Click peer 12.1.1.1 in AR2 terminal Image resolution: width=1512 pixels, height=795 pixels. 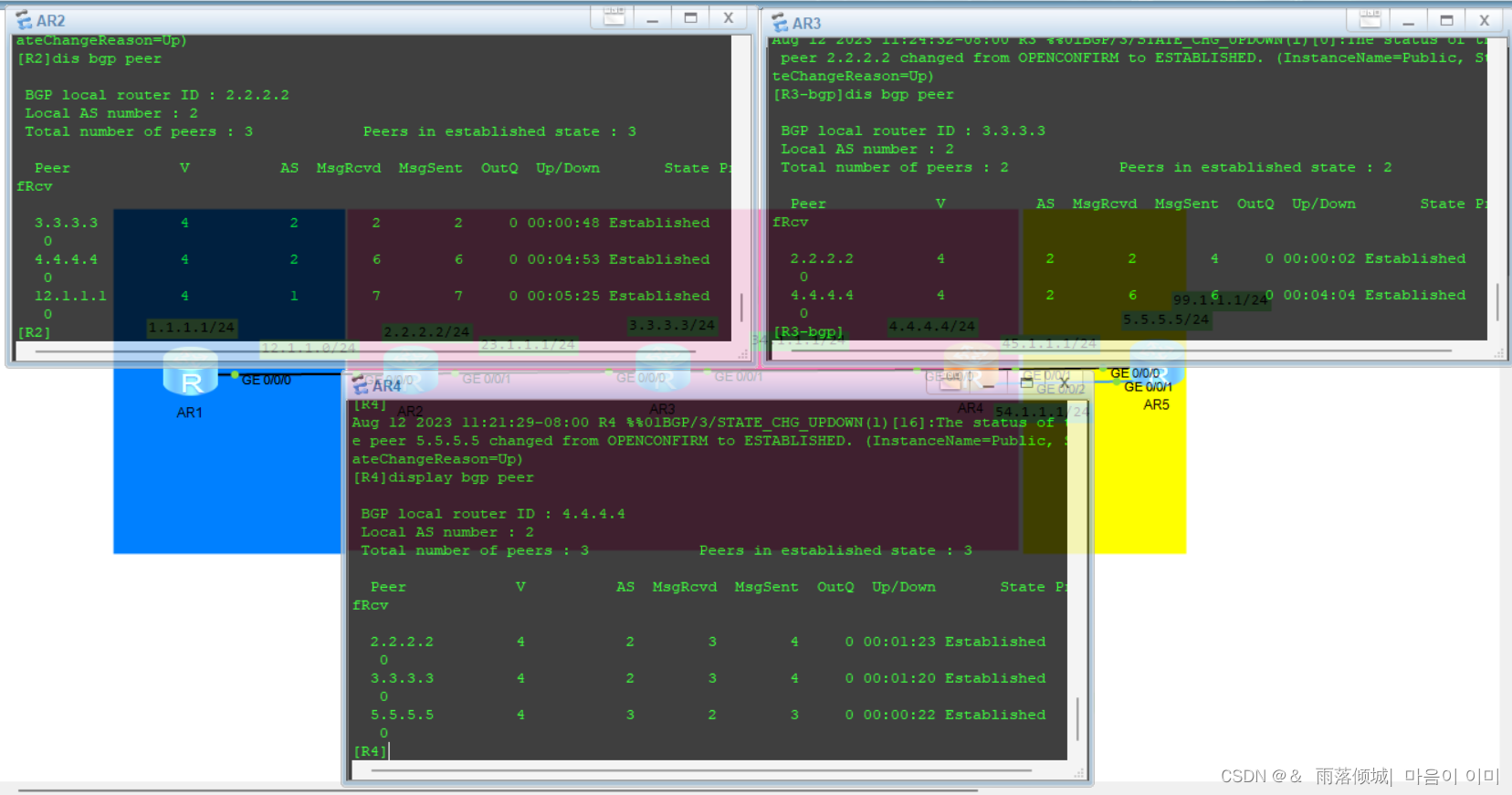(x=70, y=296)
